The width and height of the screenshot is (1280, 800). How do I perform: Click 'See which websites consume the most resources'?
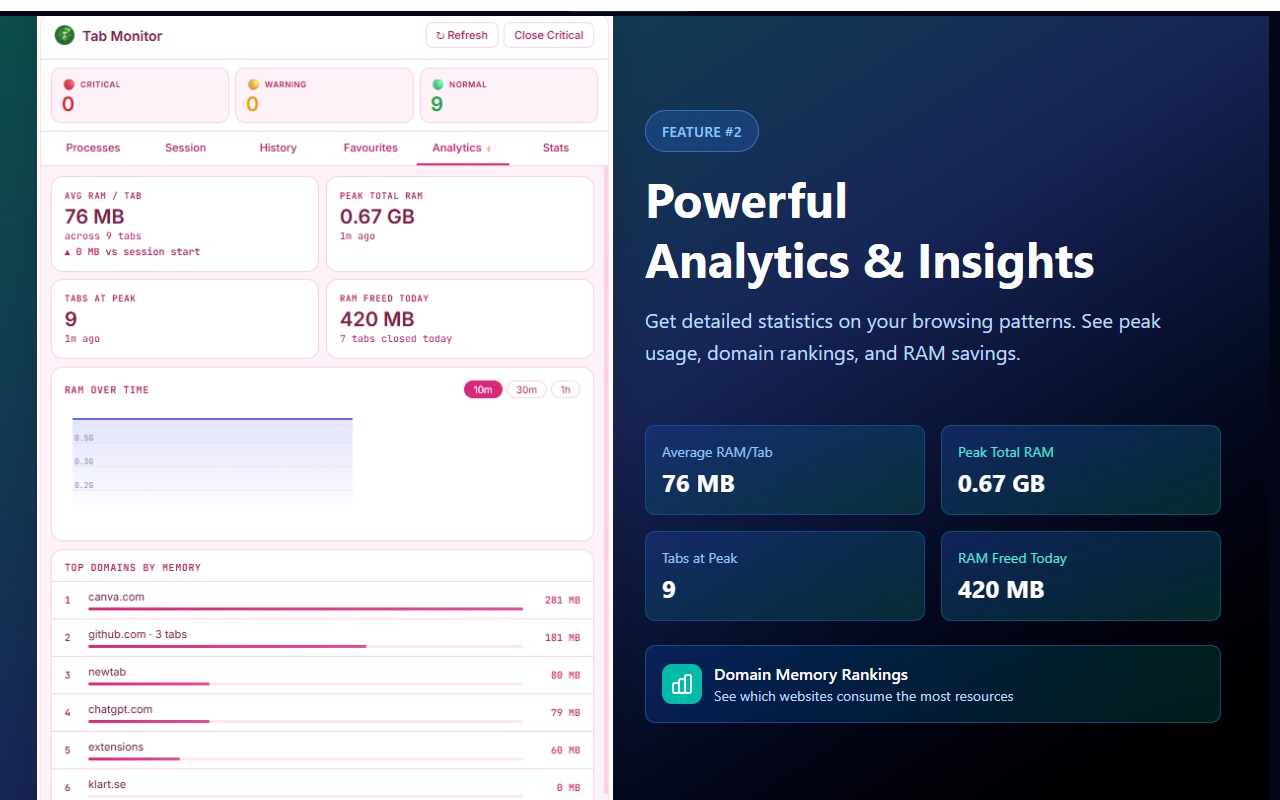pyautogui.click(x=864, y=696)
